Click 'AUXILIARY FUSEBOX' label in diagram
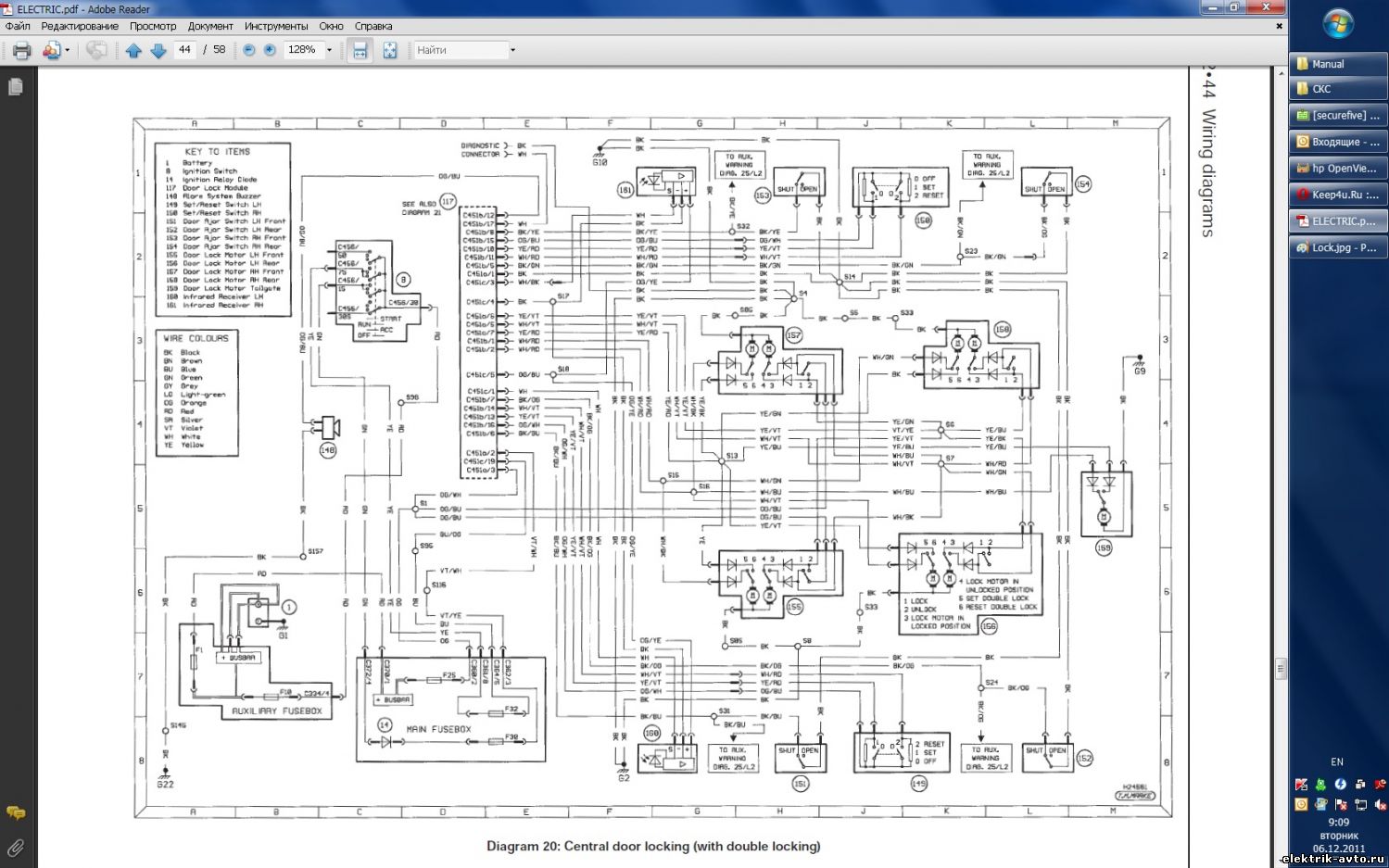The width and height of the screenshot is (1389, 868). (276, 711)
